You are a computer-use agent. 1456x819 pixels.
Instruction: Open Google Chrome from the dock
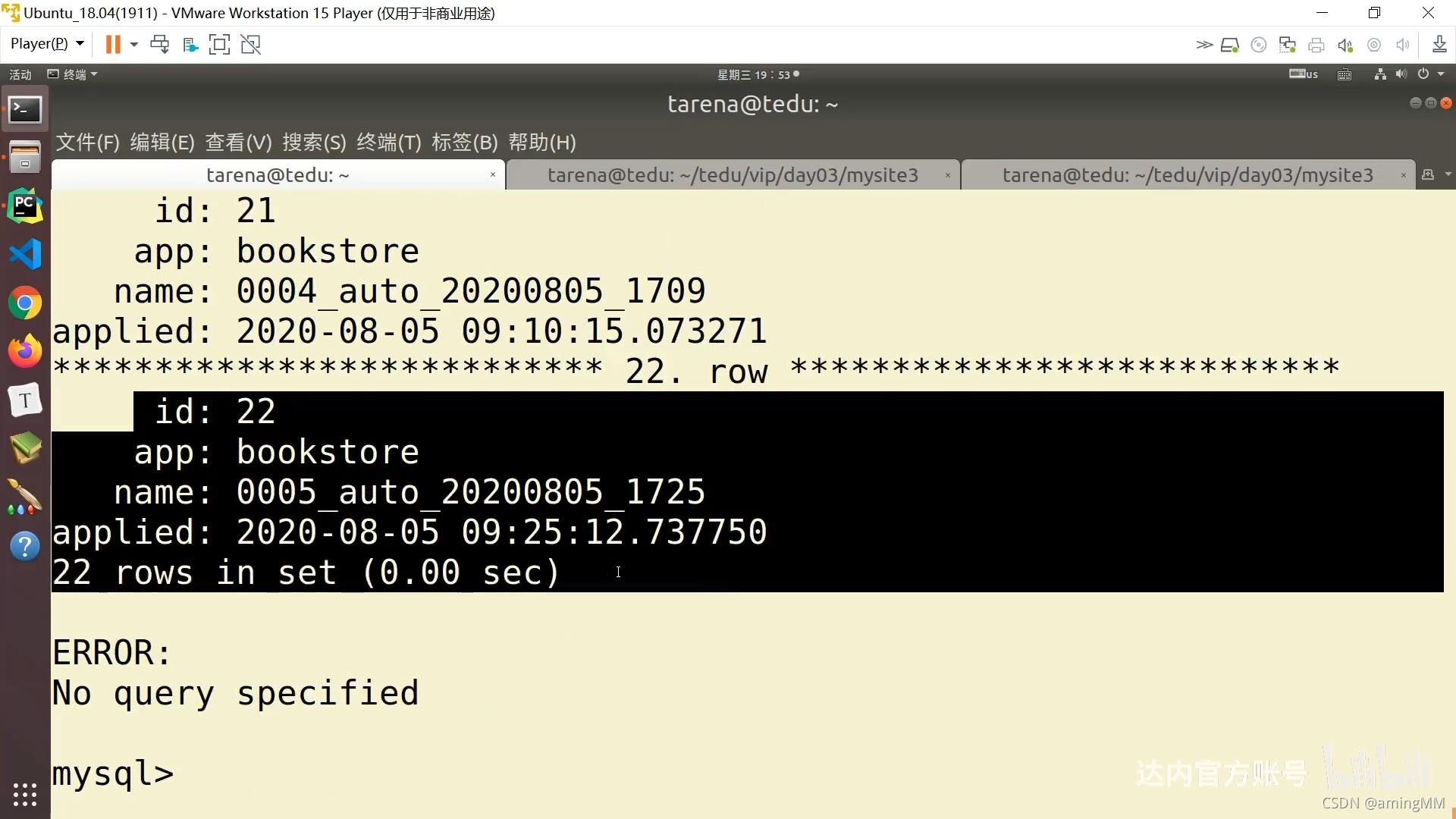pos(25,303)
